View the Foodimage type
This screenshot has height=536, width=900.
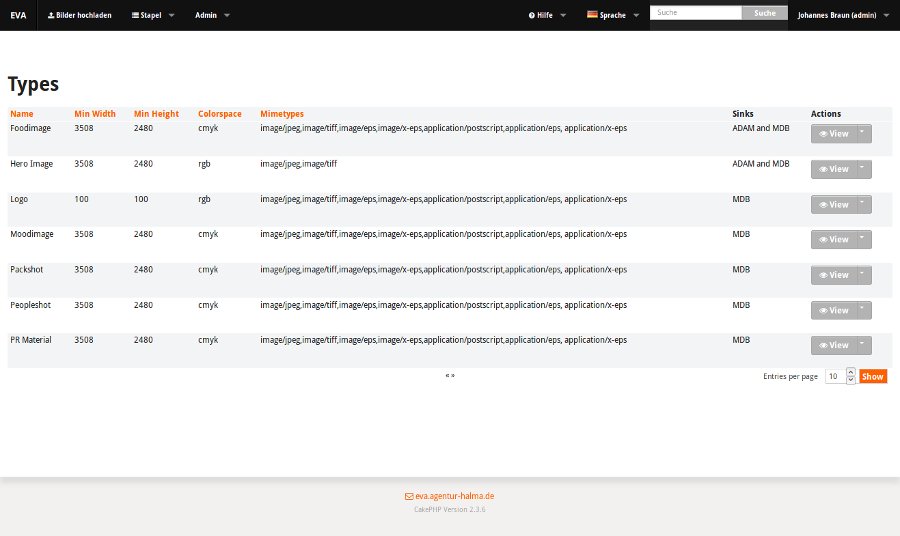tap(833, 134)
